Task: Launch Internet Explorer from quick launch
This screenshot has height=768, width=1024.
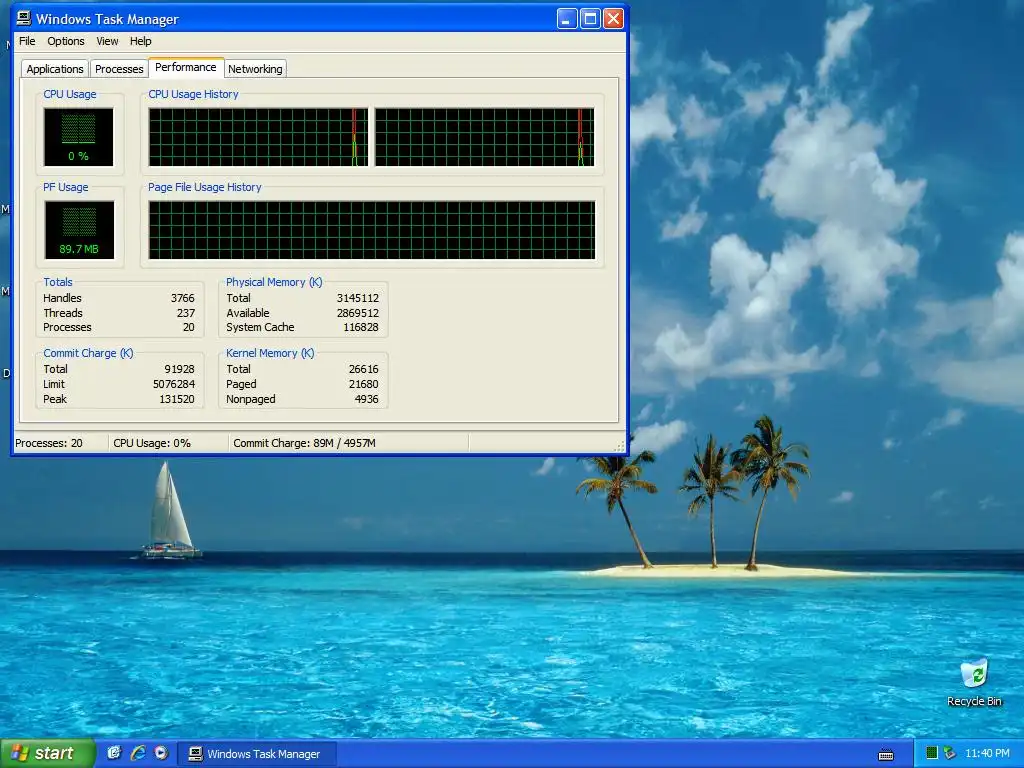Action: click(x=138, y=753)
